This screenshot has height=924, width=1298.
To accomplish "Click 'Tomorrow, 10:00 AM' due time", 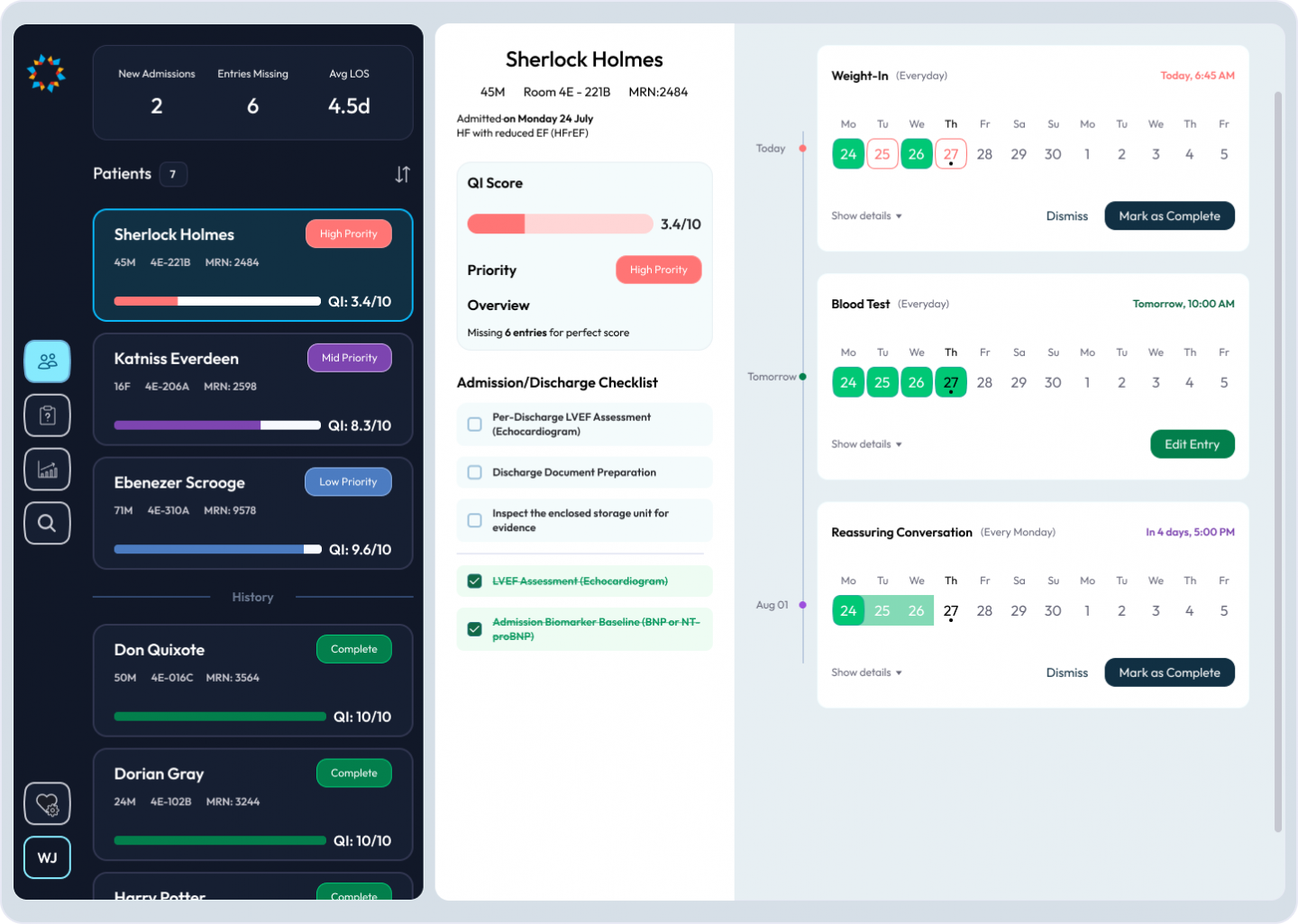I will tap(1184, 304).
